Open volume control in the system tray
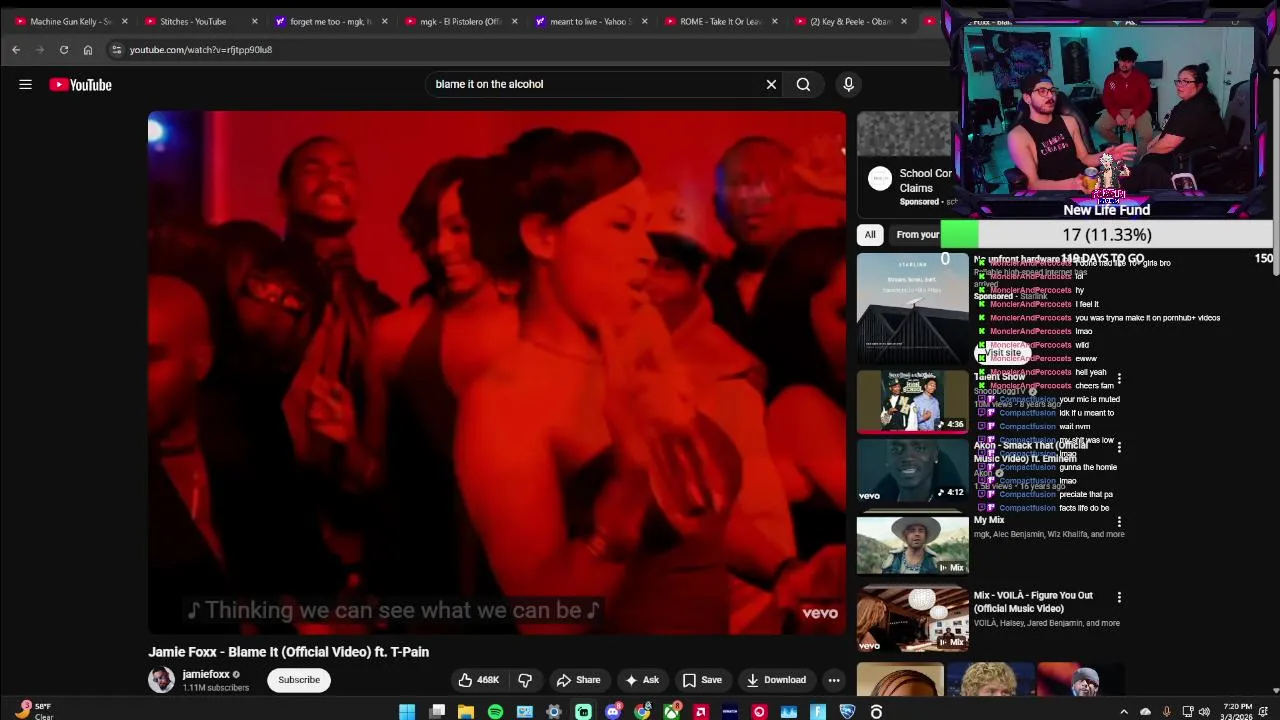 click(x=1204, y=712)
